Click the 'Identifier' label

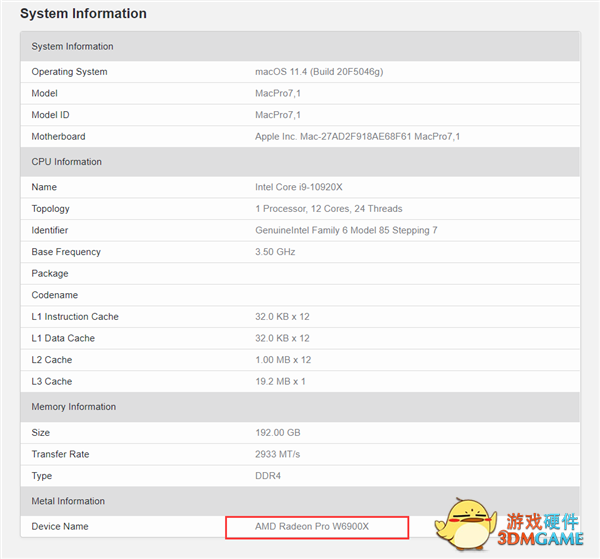(50, 230)
